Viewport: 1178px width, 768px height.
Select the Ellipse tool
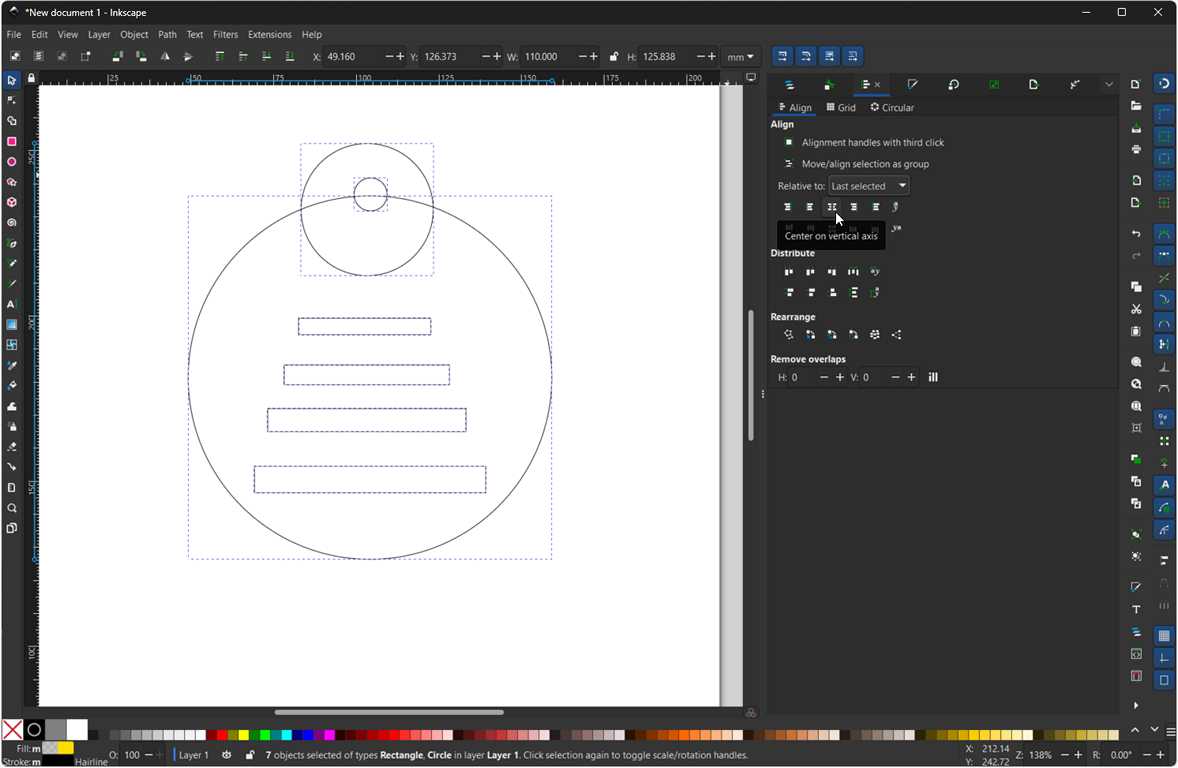pyautogui.click(x=11, y=162)
